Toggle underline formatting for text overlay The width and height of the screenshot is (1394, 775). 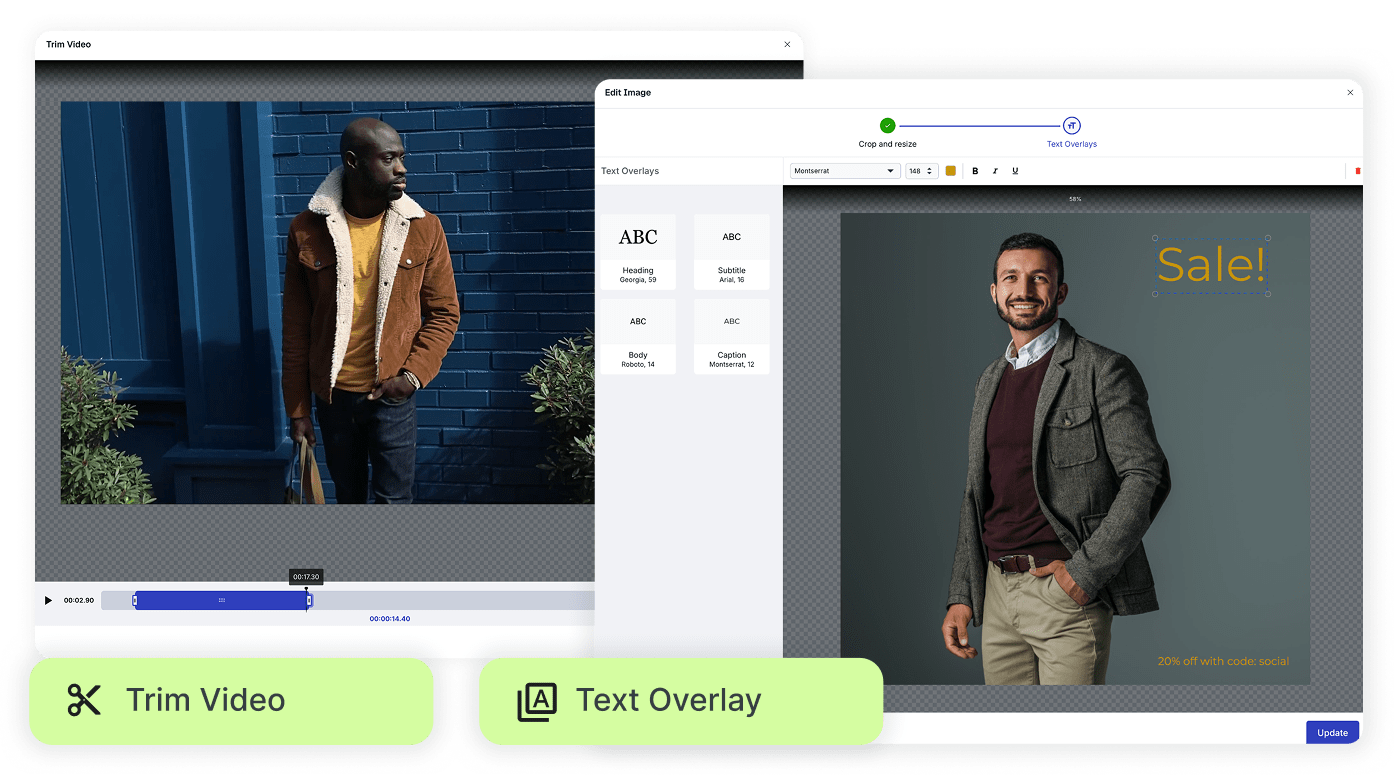[x=1015, y=171]
